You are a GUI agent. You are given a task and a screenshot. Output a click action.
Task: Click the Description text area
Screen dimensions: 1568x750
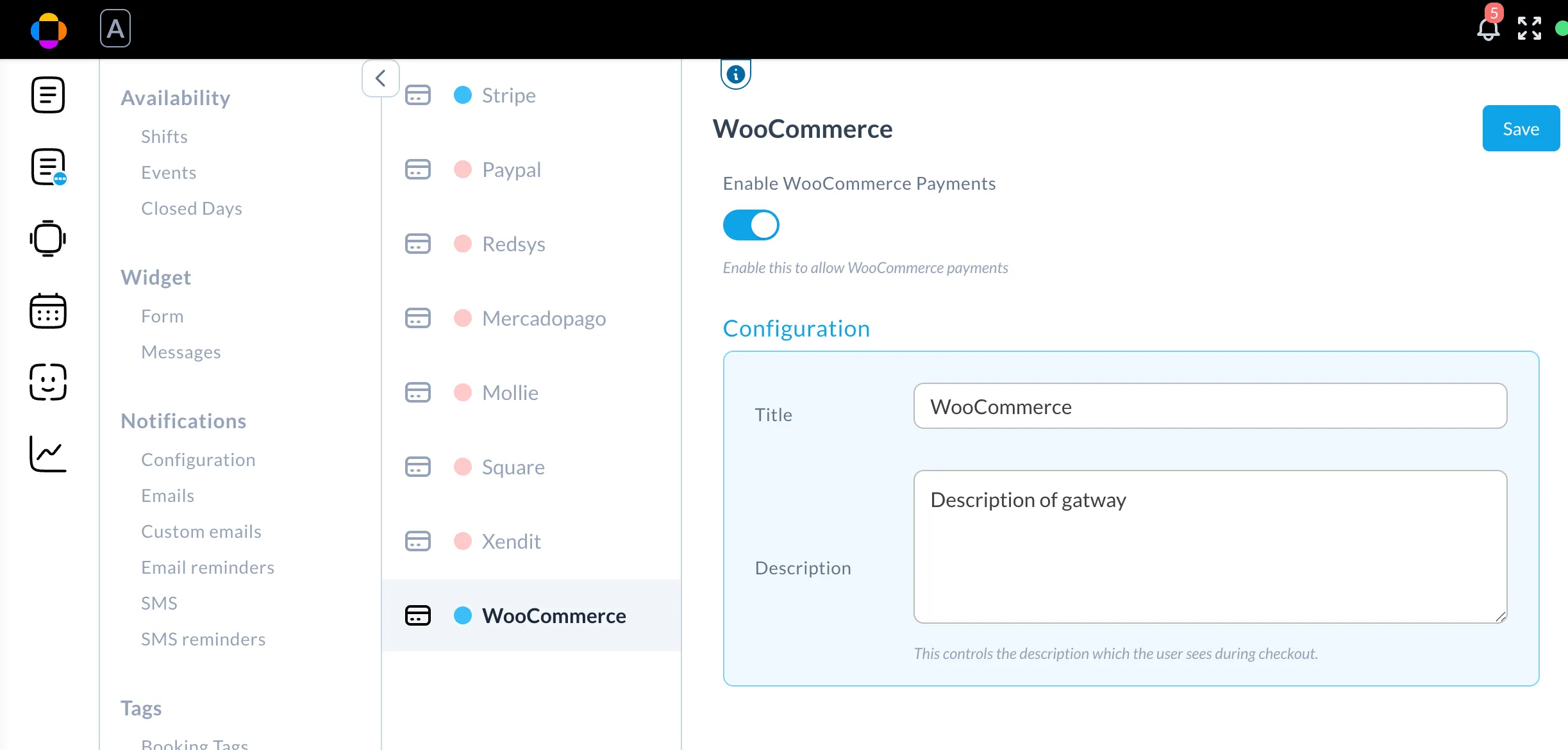1210,546
